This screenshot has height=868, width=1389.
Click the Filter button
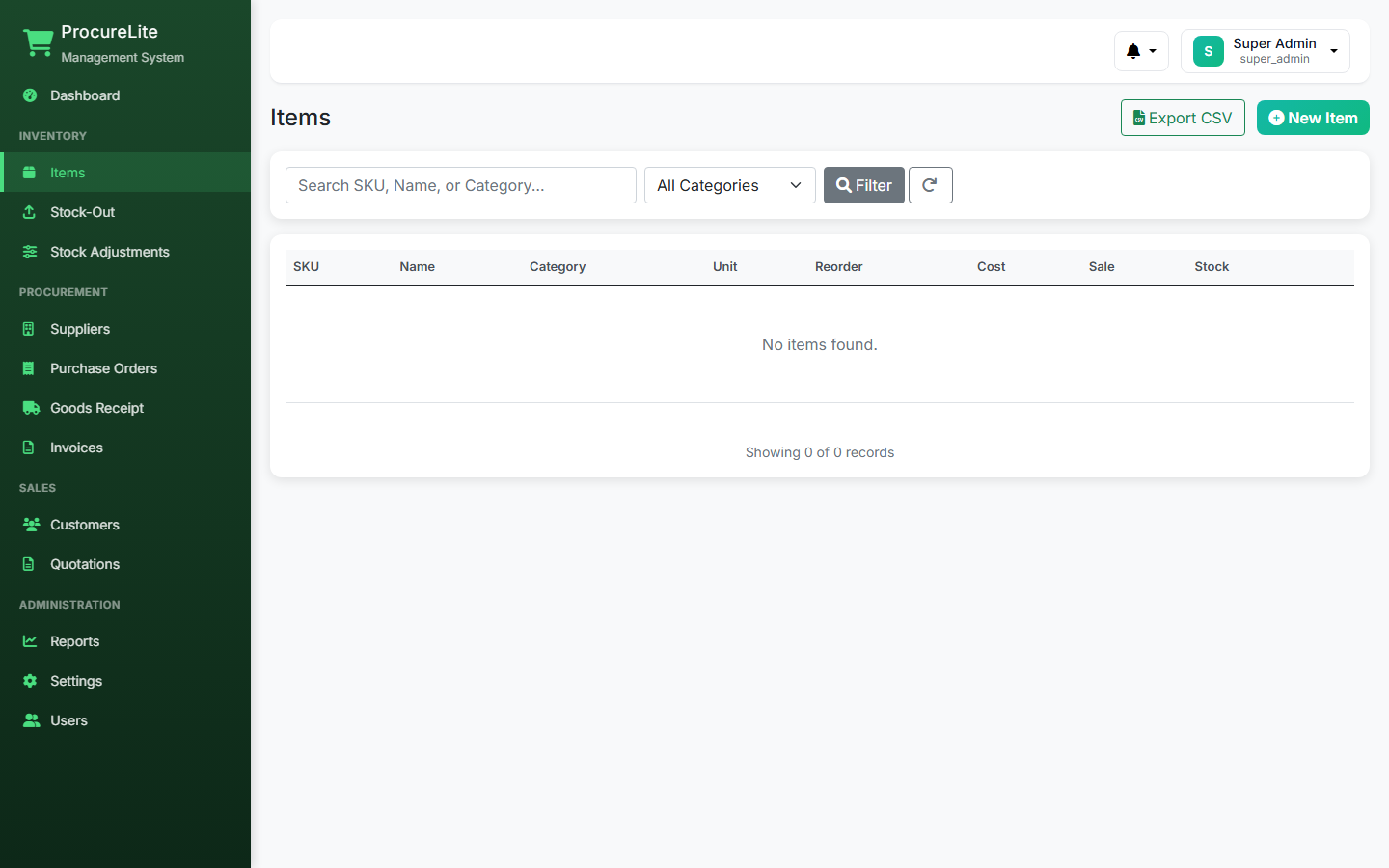pyautogui.click(x=864, y=185)
